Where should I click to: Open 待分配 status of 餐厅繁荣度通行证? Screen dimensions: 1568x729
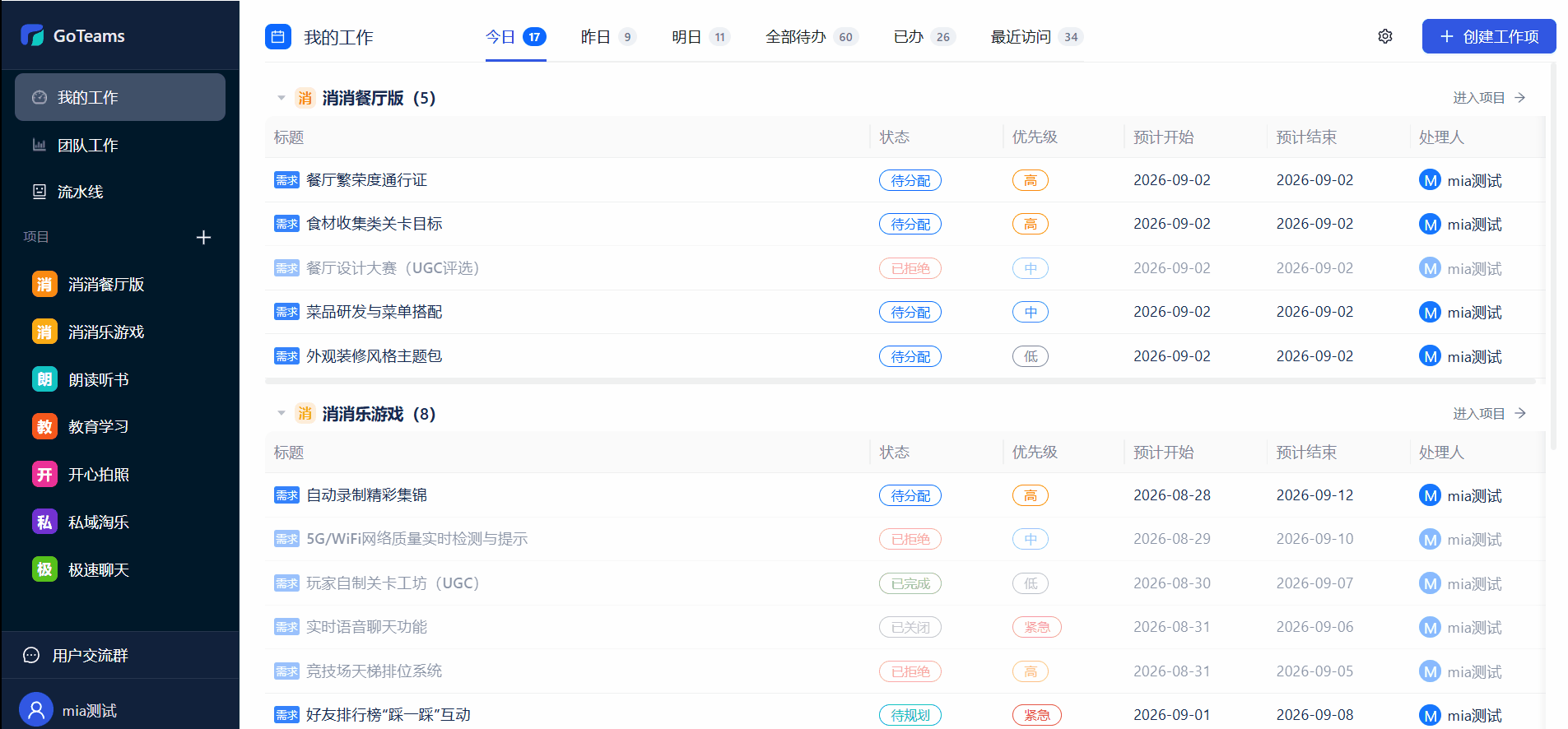pyautogui.click(x=910, y=180)
